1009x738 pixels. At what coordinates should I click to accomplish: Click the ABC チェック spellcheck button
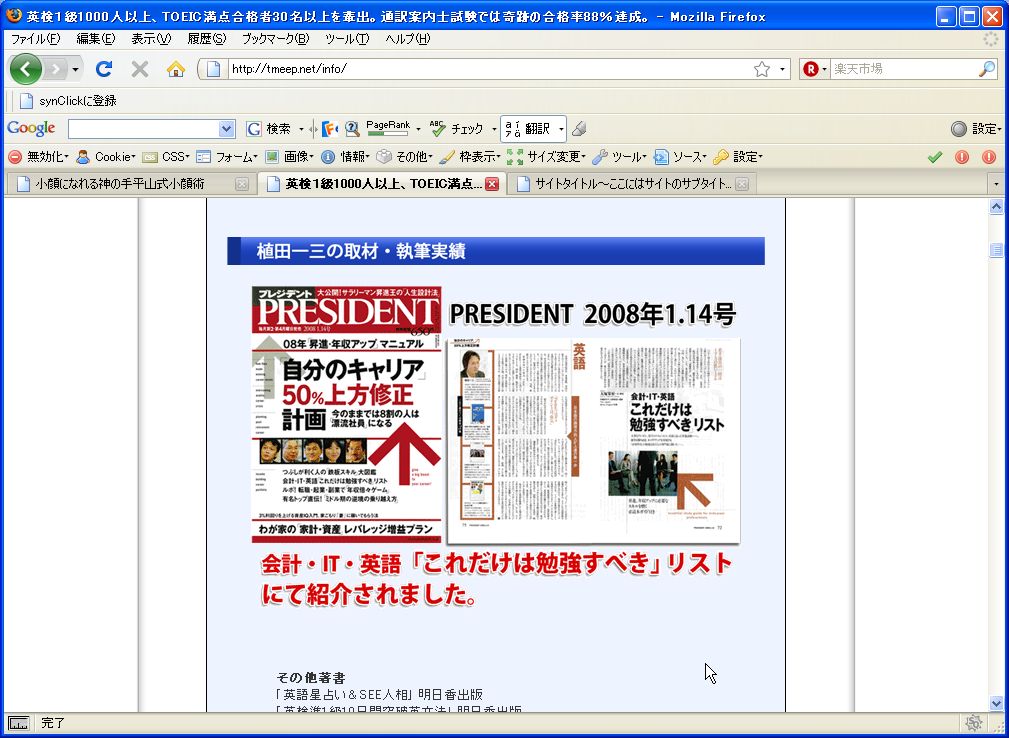tap(456, 129)
